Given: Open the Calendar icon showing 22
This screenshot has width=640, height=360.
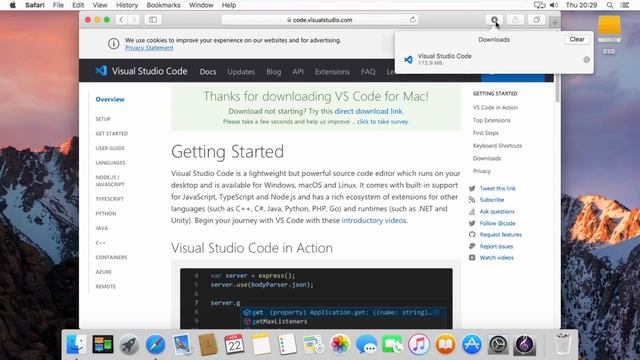Looking at the screenshot, I should tap(234, 344).
